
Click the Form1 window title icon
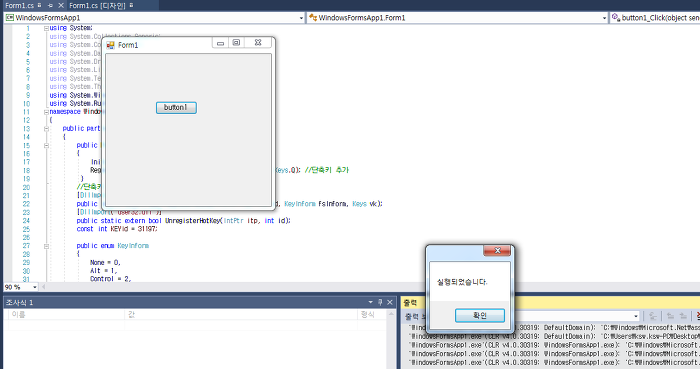pos(110,45)
